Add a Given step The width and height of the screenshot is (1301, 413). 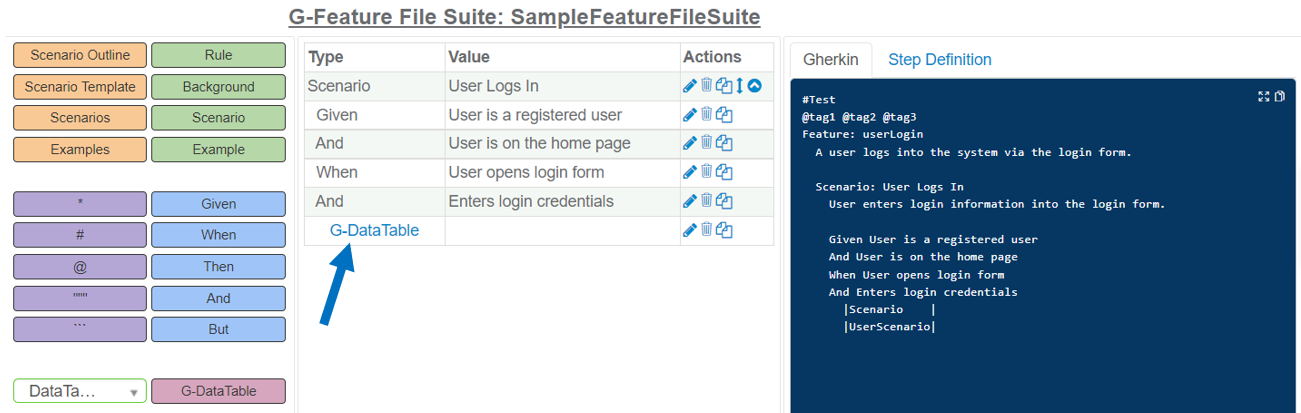point(218,204)
